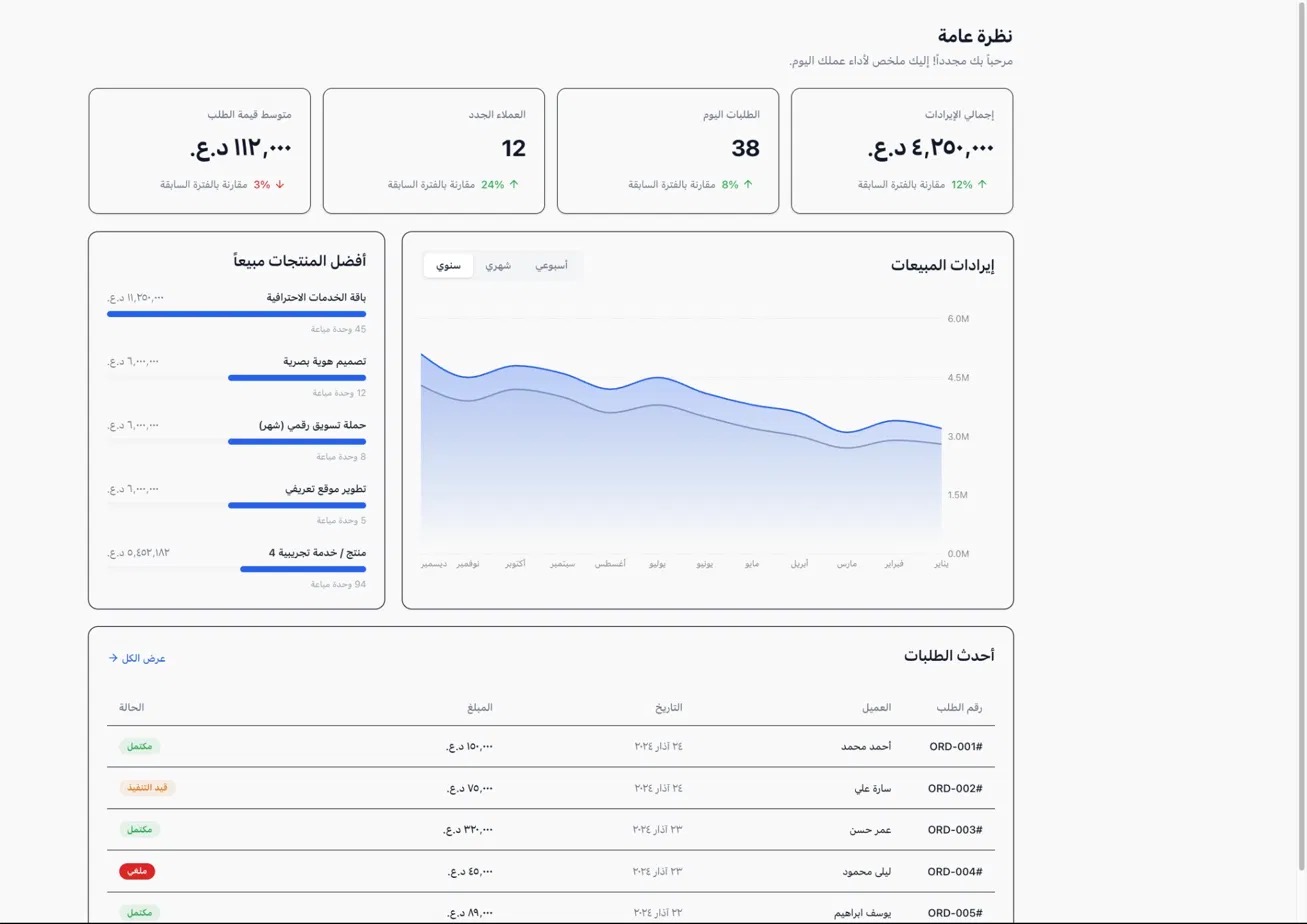Click the أحدث الطلبات section title

(950, 656)
